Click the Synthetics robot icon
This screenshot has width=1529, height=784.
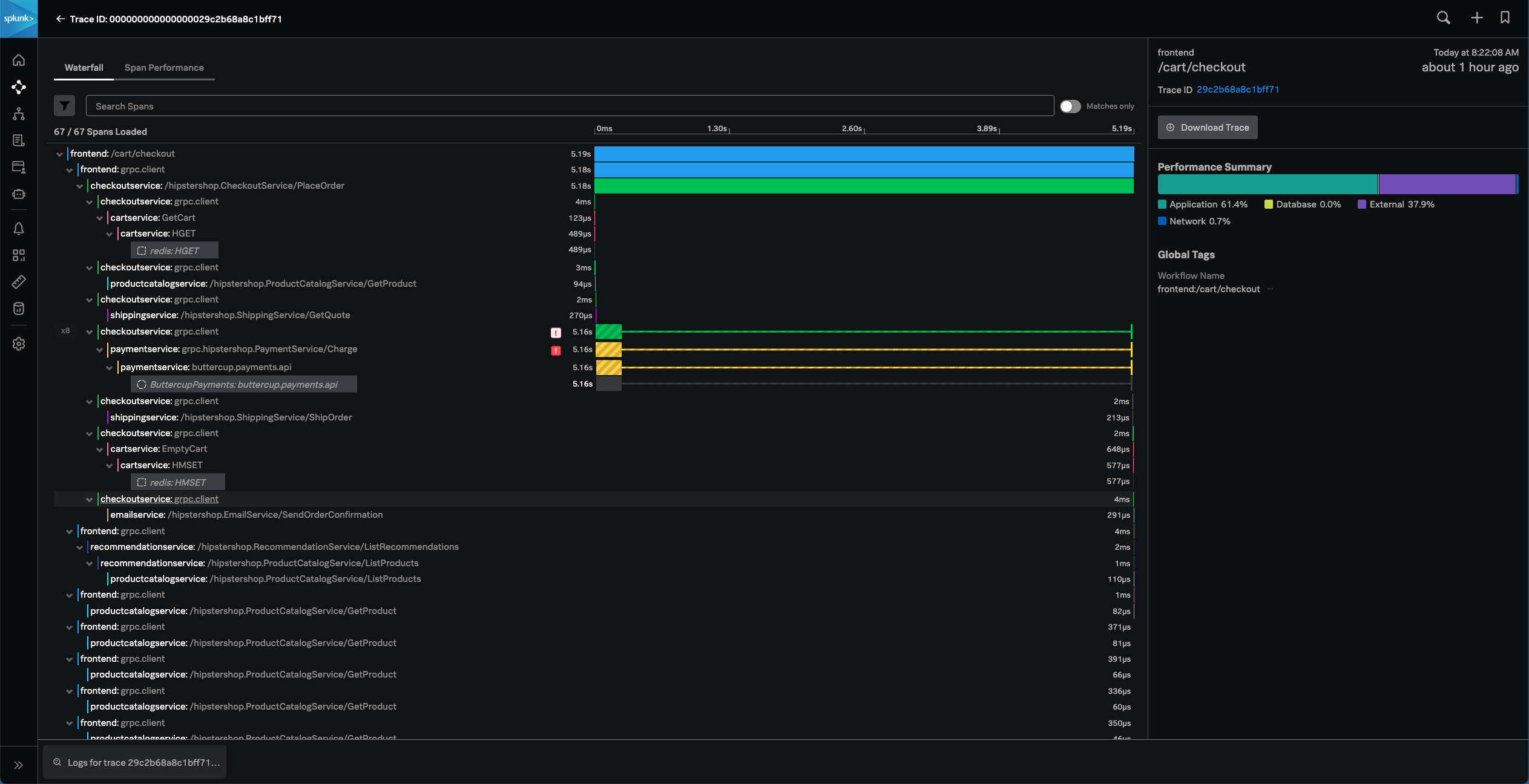pos(19,194)
